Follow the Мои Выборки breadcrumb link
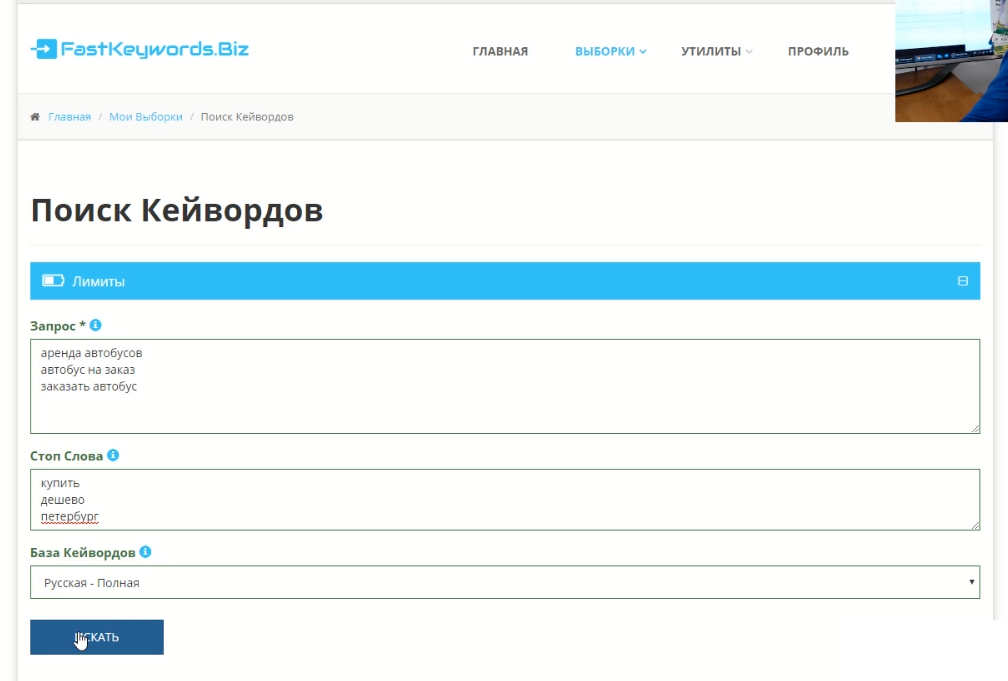 [x=146, y=116]
